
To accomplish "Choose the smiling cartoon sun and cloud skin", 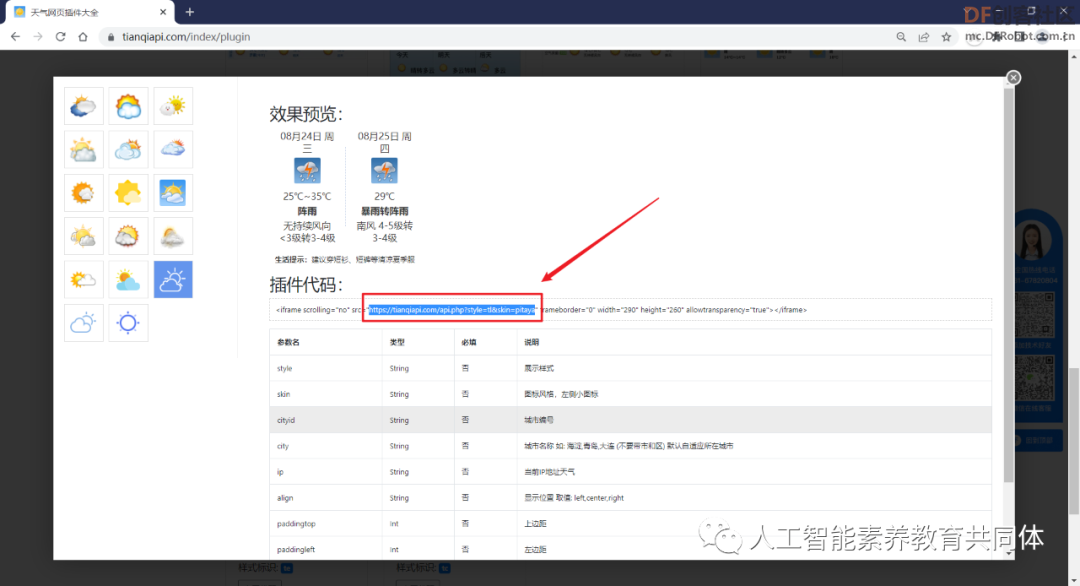I will 173,106.
